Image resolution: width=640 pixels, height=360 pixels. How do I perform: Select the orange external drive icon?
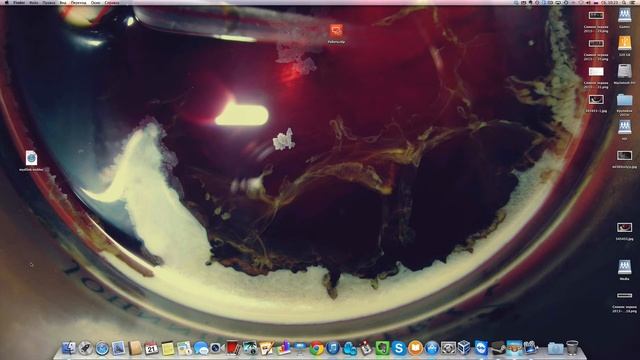coord(624,43)
